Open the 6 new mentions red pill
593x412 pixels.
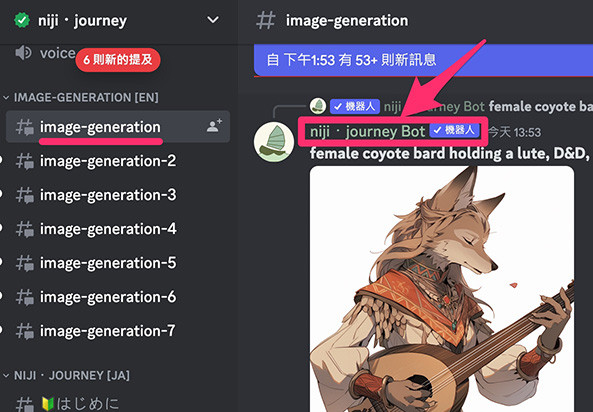pyautogui.click(x=118, y=60)
